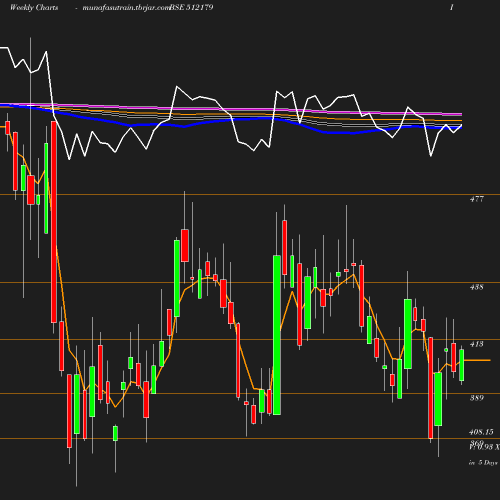Click the 413 price level label
Viewport: 500px width, 500px height.
[x=477, y=344]
